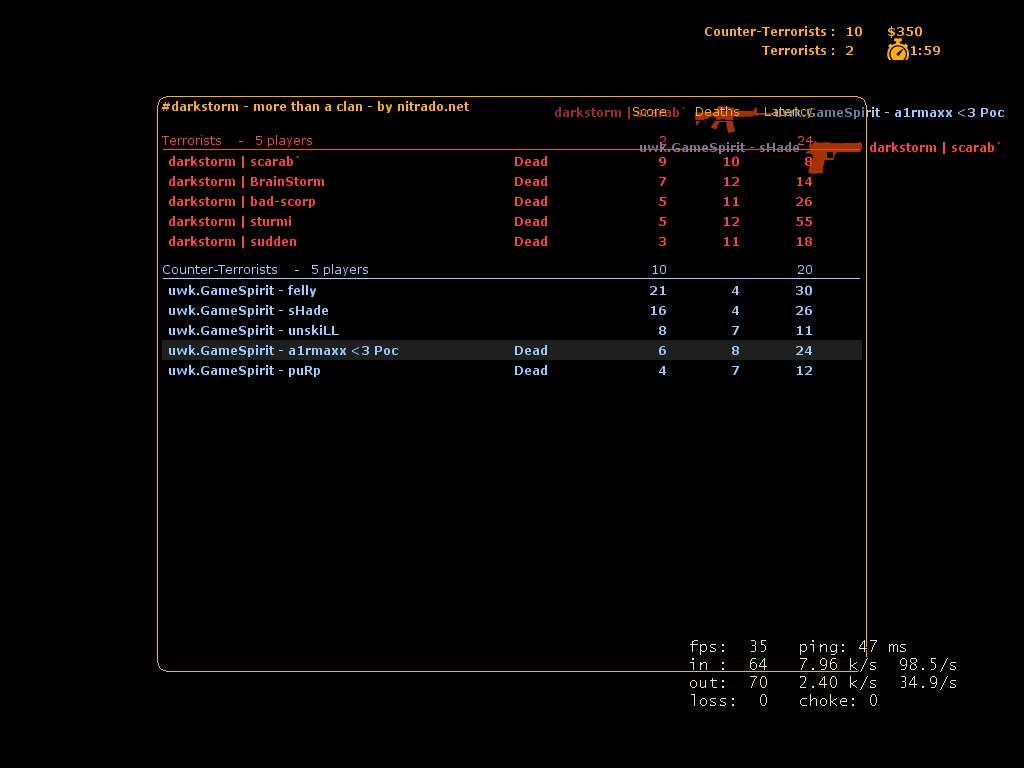Select player darkstorm | bad-scorp row

pos(241,201)
